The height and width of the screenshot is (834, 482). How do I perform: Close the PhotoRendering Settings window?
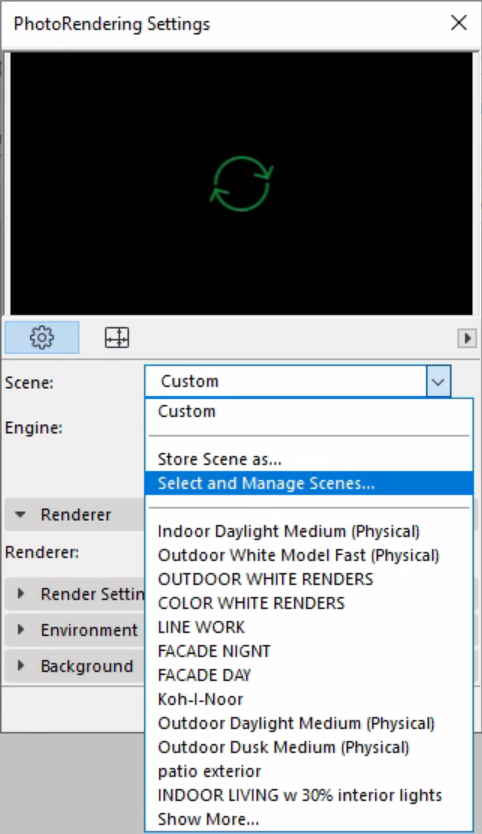pos(459,23)
